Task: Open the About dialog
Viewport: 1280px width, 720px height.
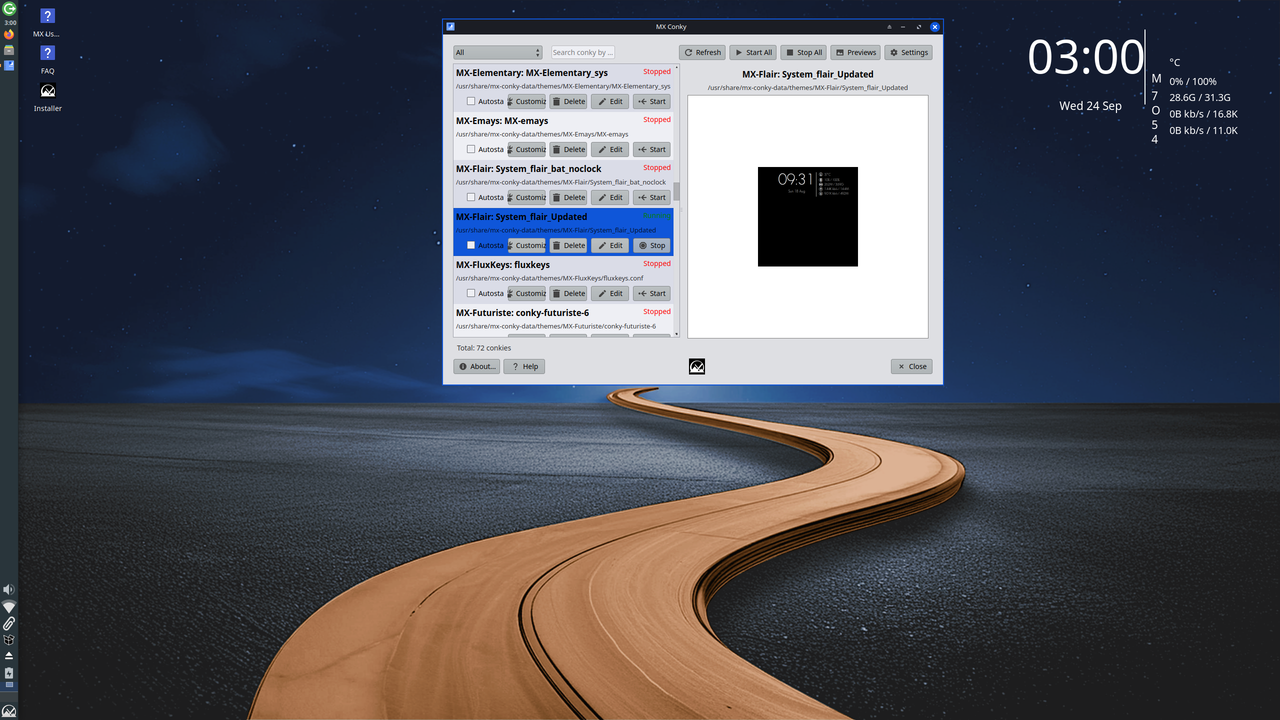Action: (477, 367)
